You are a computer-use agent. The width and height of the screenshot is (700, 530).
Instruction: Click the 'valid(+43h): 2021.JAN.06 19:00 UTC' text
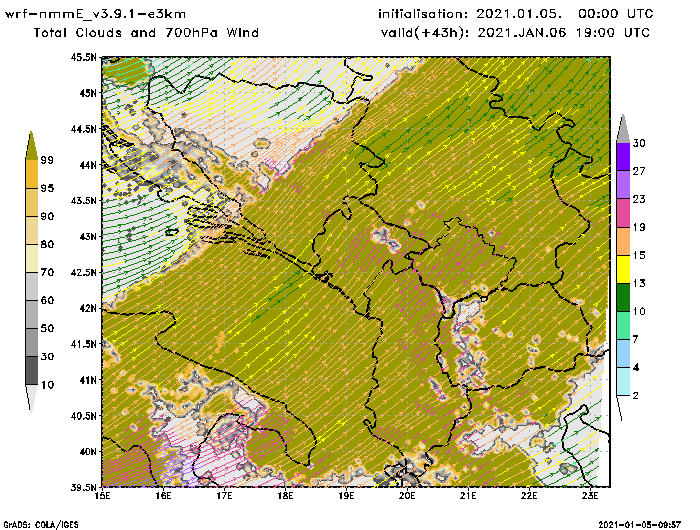tap(515, 33)
